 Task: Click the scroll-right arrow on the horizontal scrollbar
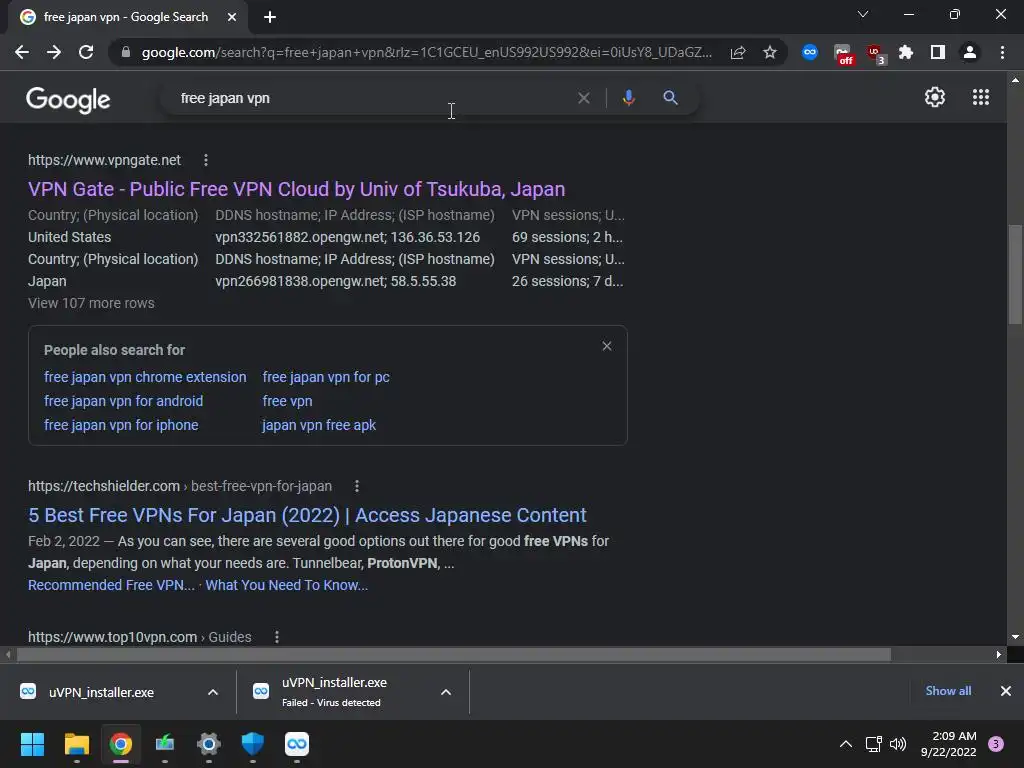[x=999, y=654]
